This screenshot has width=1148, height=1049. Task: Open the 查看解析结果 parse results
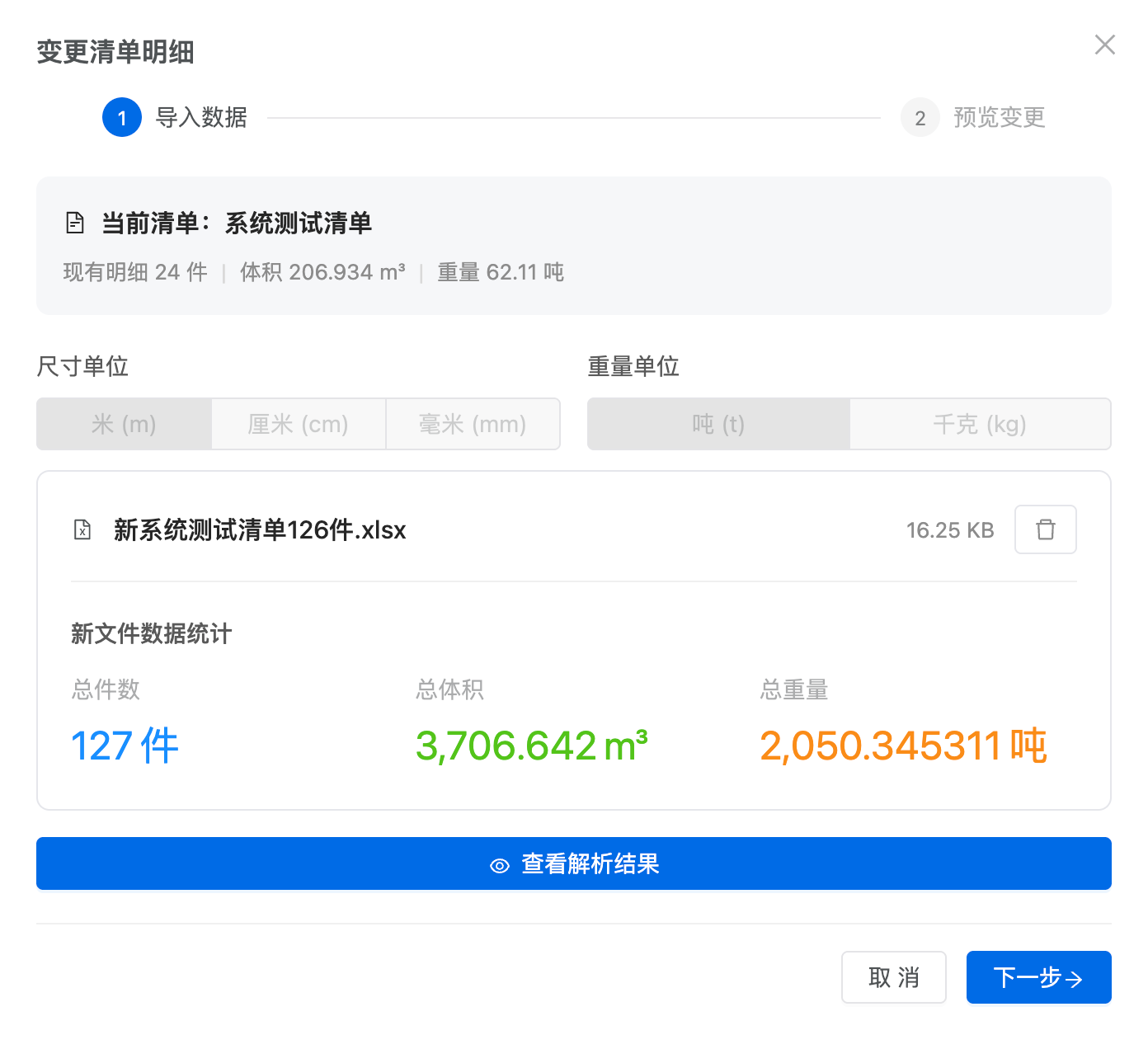tap(573, 864)
